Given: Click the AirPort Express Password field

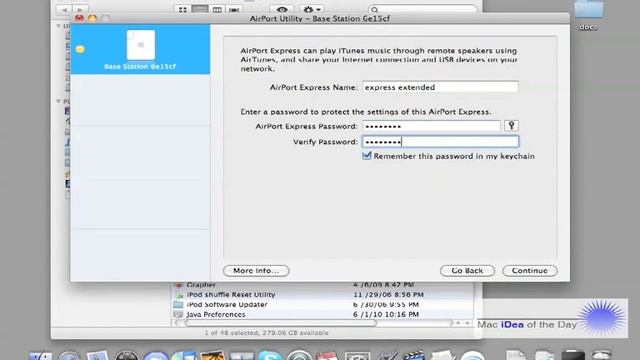Looking at the screenshot, I should point(431,126).
